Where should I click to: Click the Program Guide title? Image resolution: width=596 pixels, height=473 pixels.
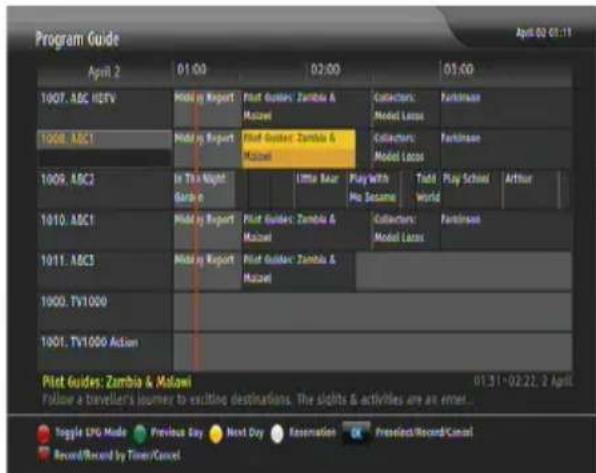(77, 39)
